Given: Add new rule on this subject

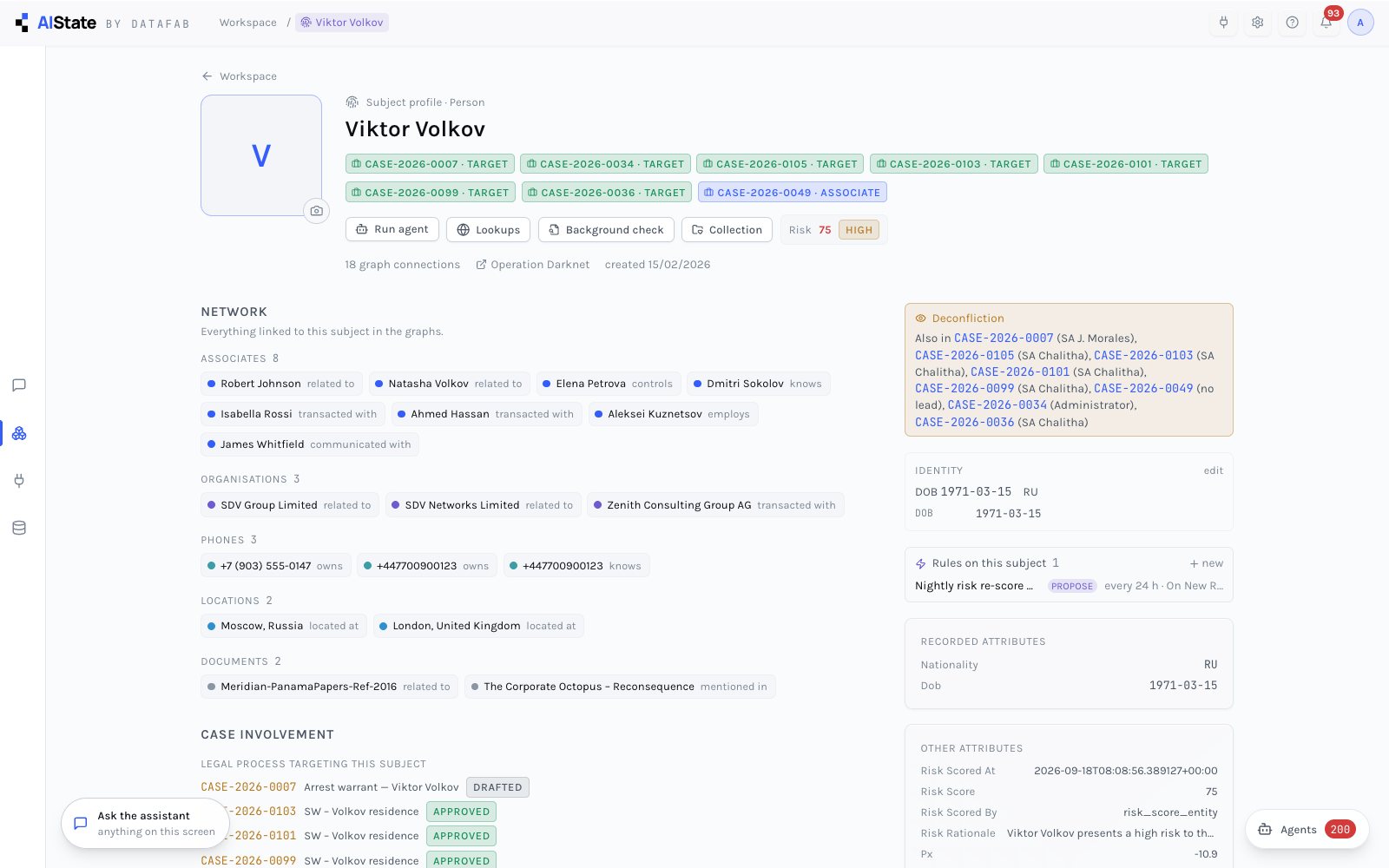Looking at the screenshot, I should [x=1206, y=563].
